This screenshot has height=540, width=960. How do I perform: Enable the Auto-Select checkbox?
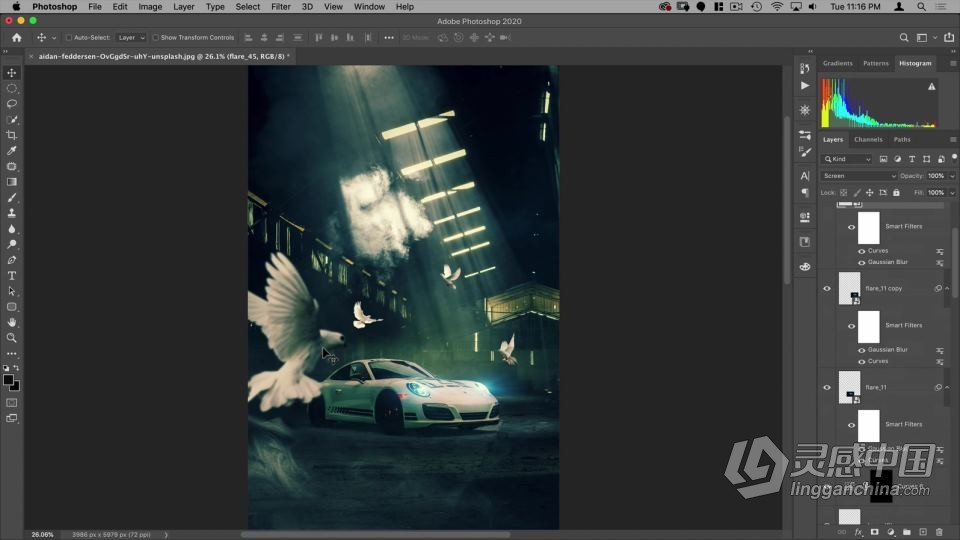point(69,38)
